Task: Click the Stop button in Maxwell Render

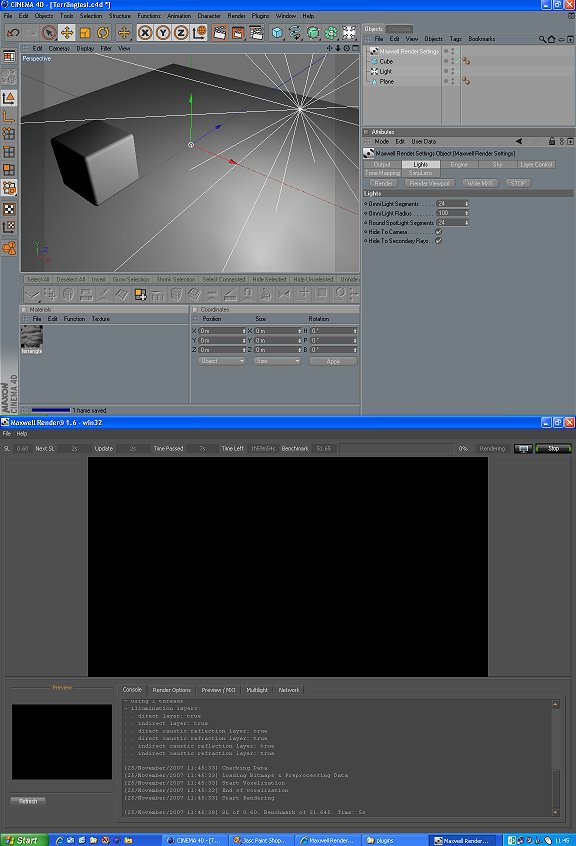Action: 553,448
